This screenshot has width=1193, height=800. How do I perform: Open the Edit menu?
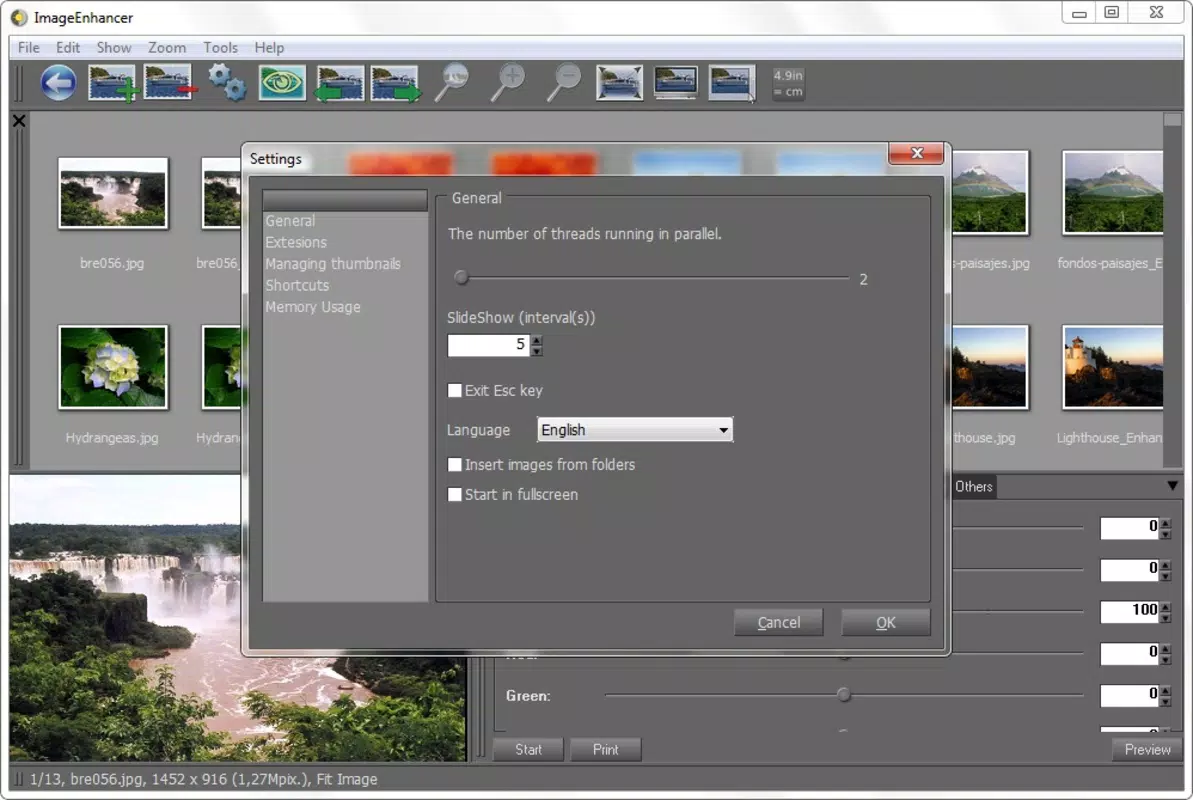click(x=68, y=47)
